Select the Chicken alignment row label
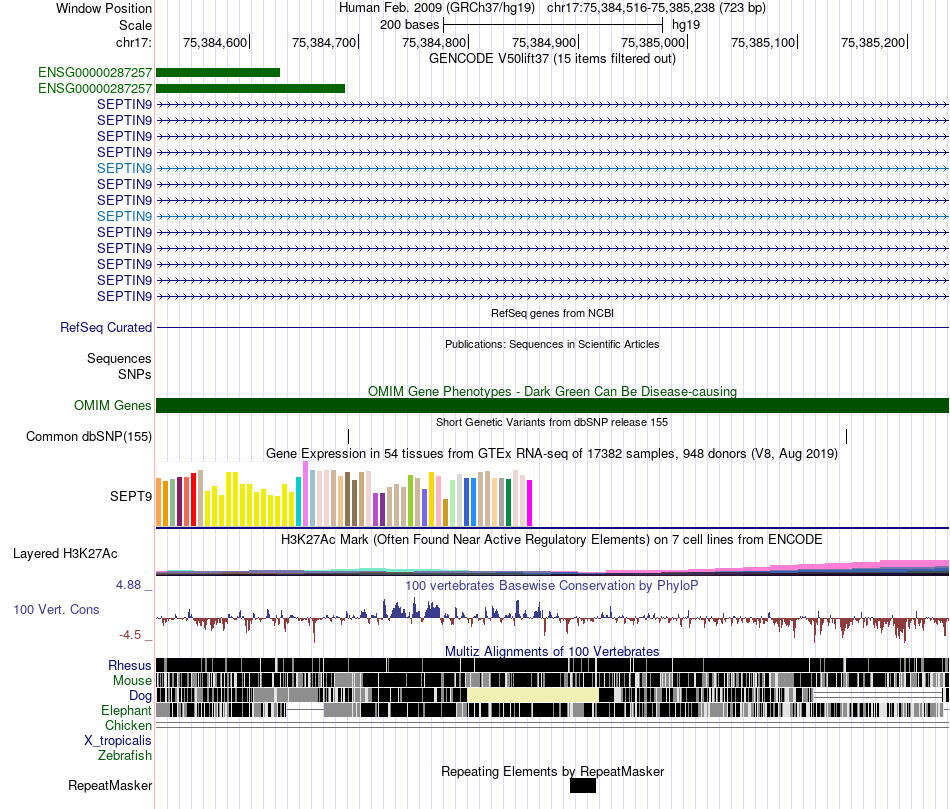The width and height of the screenshot is (950, 809). 128,725
